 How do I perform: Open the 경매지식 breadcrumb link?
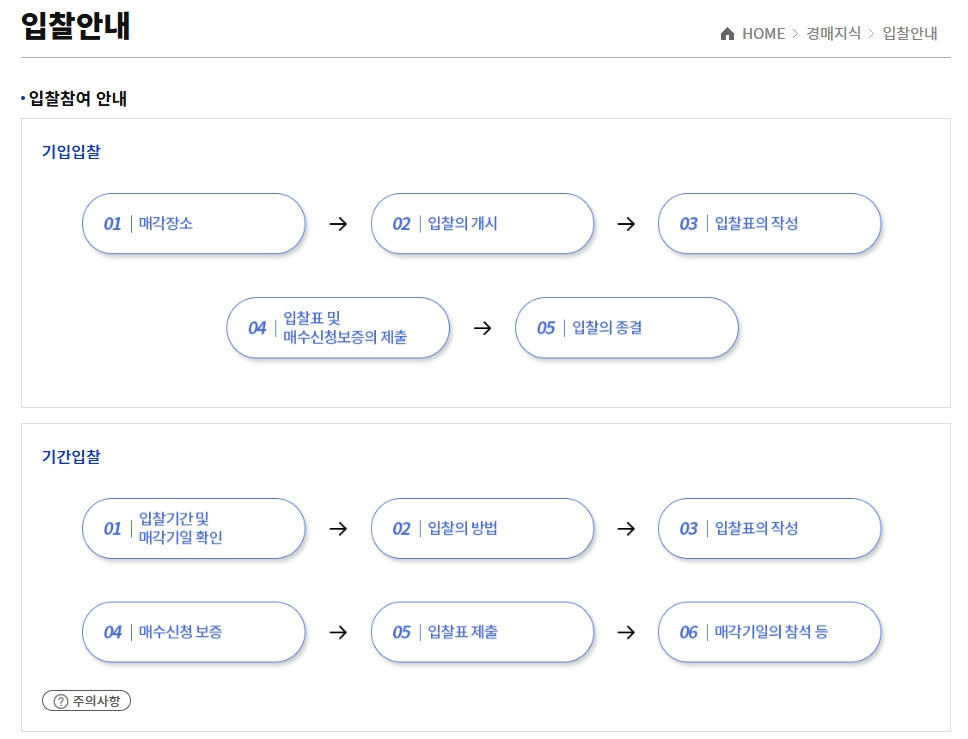[833, 34]
